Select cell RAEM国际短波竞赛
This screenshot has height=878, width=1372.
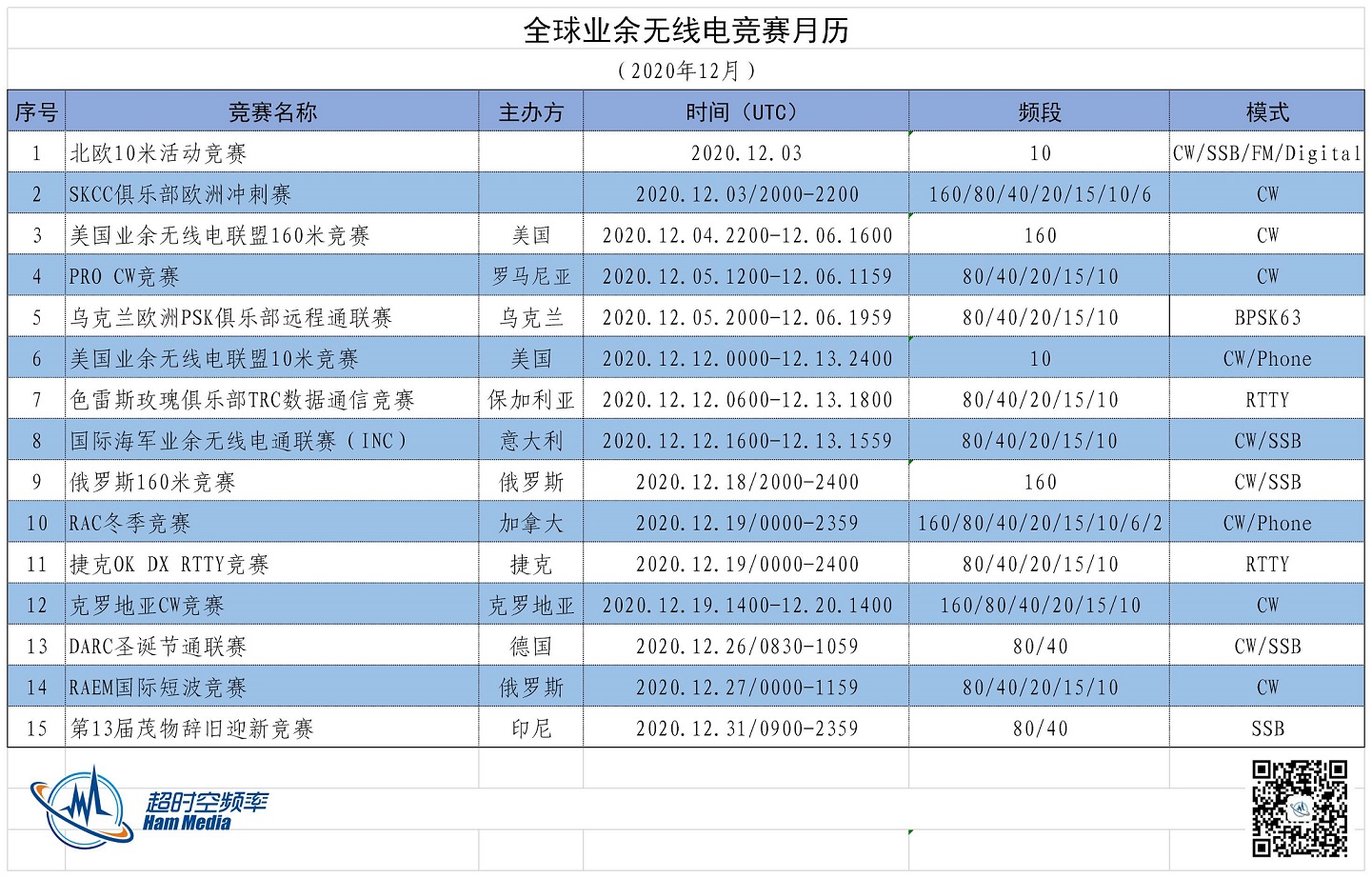(x=272, y=687)
